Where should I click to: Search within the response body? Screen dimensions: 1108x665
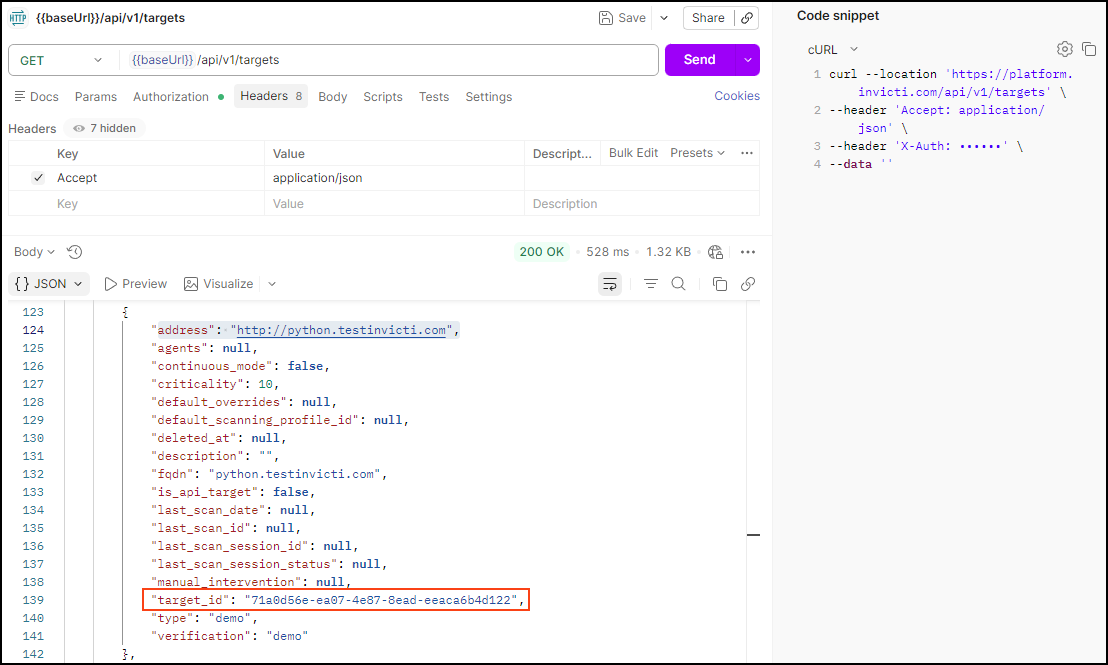tap(678, 284)
